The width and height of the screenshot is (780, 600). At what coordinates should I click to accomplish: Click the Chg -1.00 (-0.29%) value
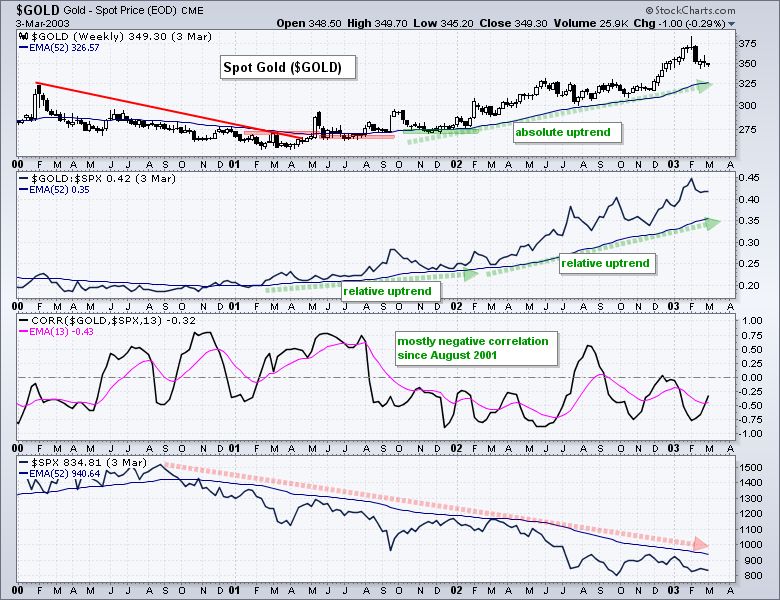pyautogui.click(x=680, y=23)
